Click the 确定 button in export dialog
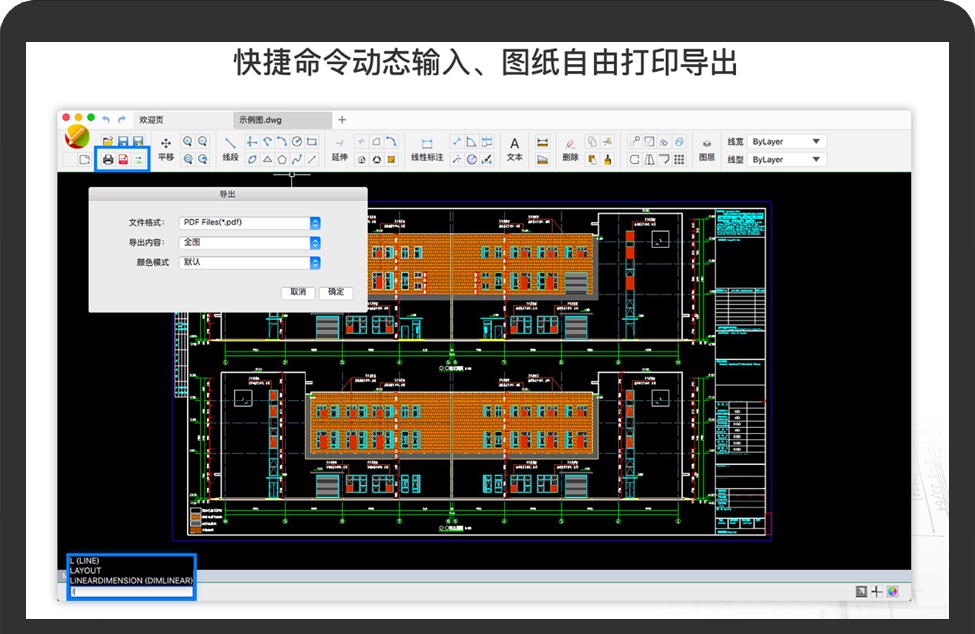 click(336, 292)
